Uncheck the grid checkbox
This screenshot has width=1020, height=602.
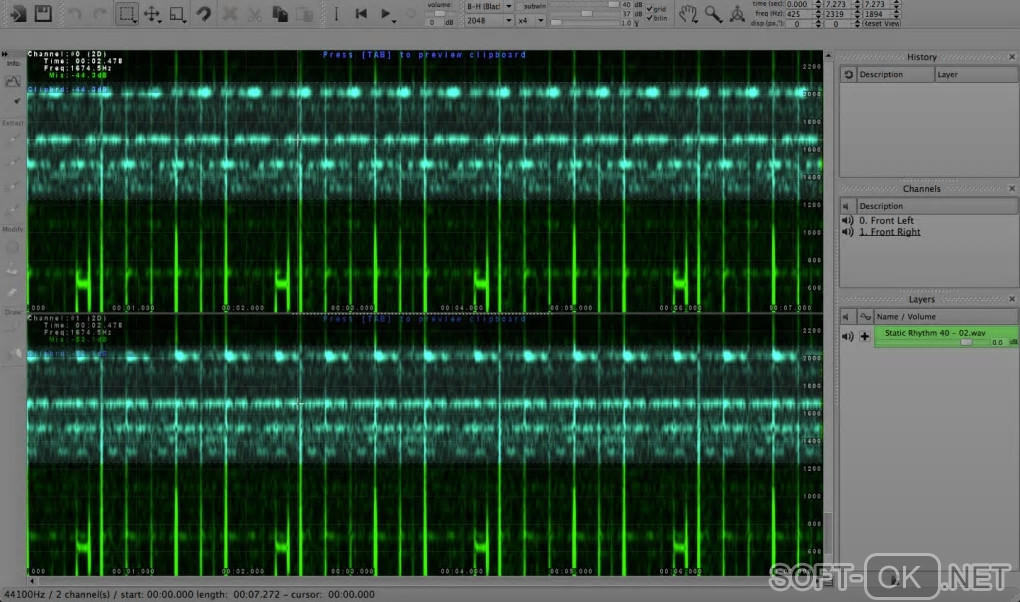[x=649, y=9]
